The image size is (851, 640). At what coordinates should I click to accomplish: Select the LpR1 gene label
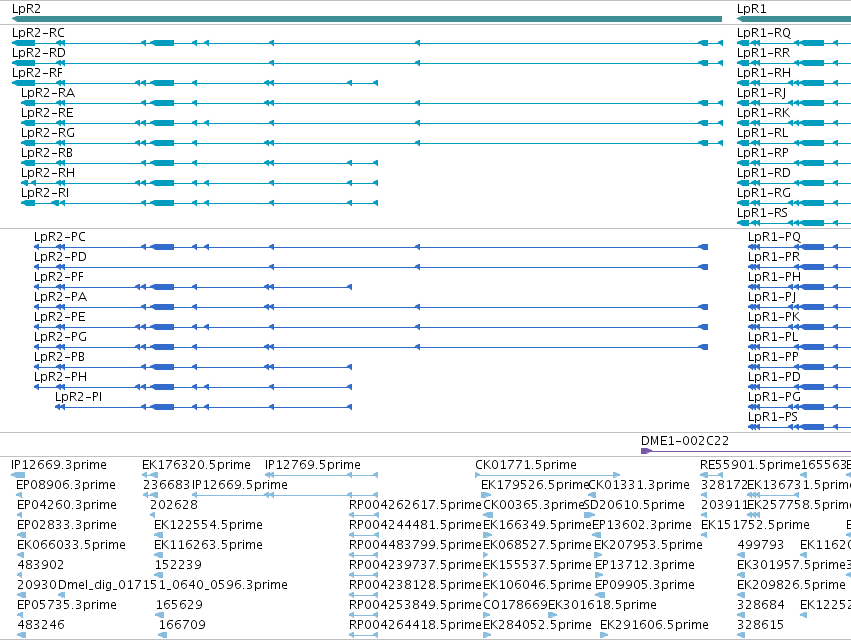pyautogui.click(x=751, y=9)
